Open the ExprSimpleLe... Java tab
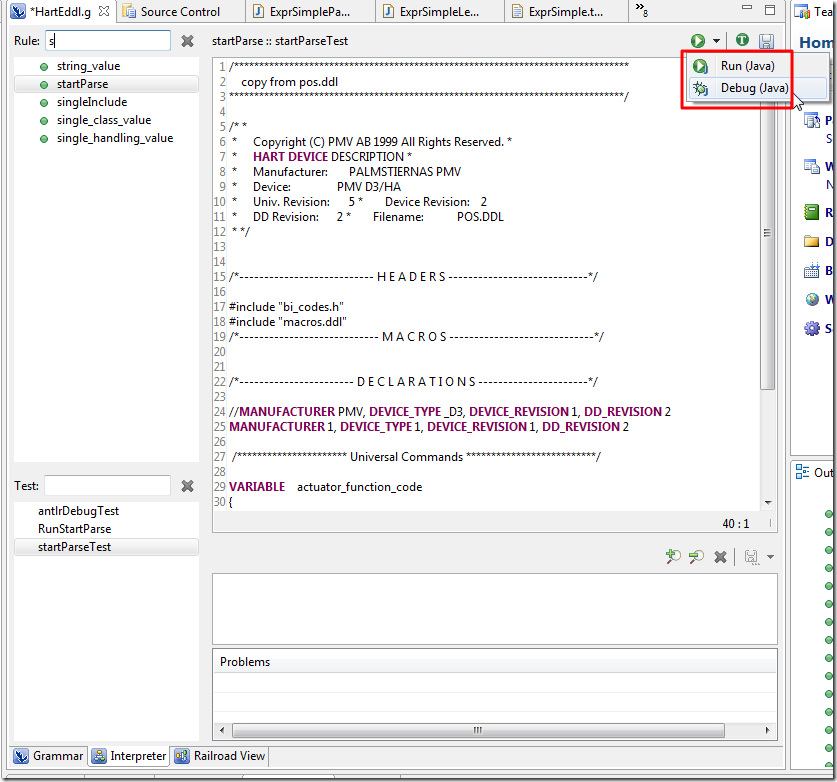837x782 pixels. point(439,11)
